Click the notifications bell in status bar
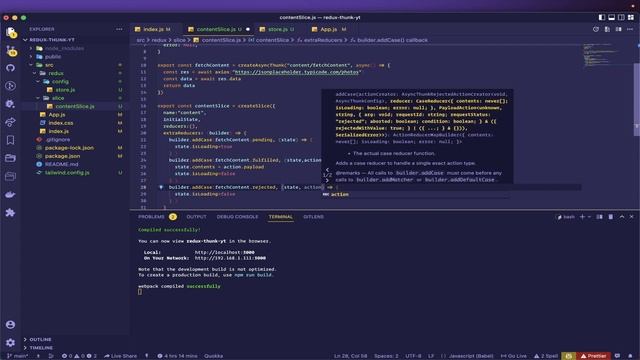 631,356
